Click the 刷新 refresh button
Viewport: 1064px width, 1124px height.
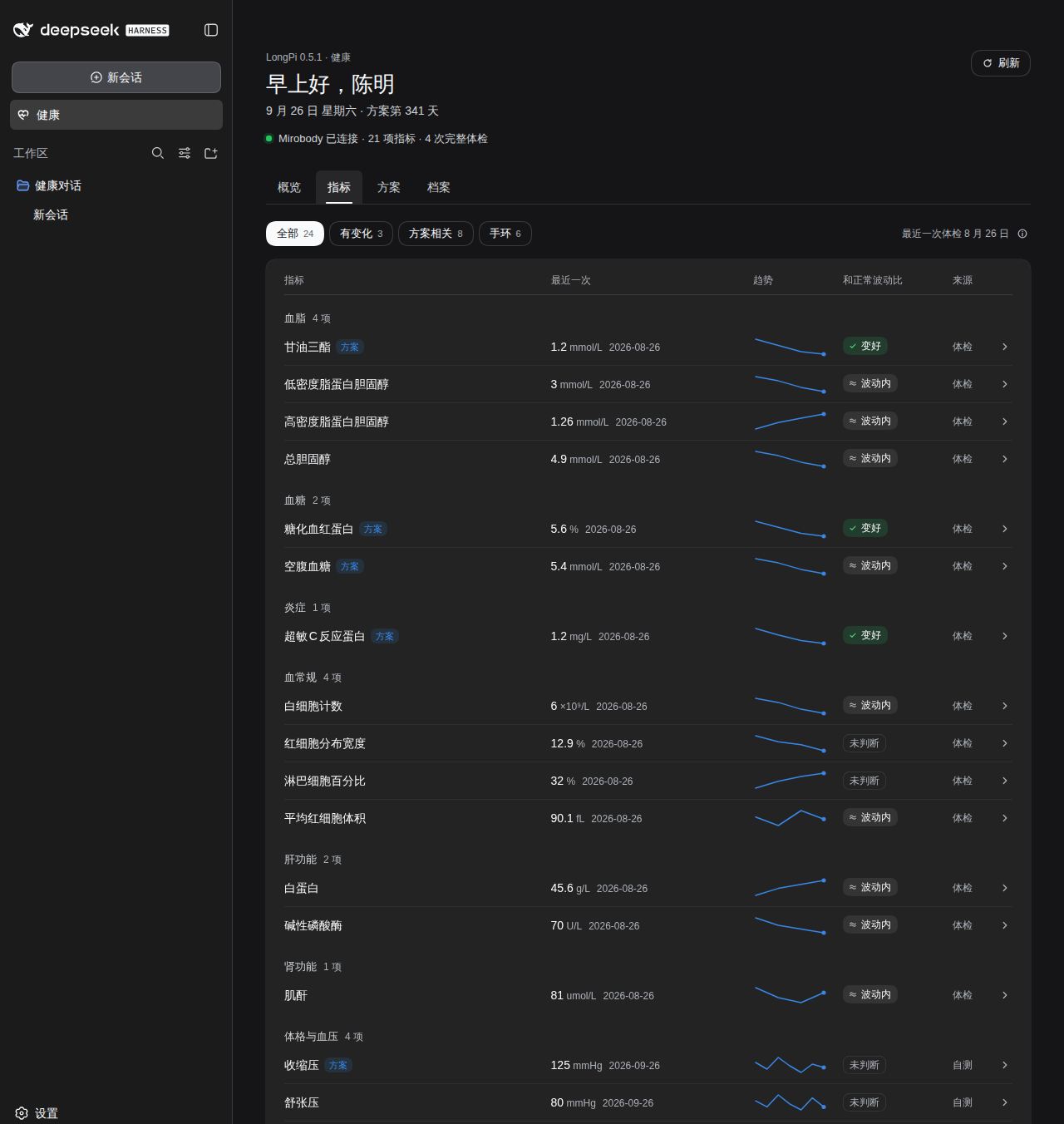1001,63
